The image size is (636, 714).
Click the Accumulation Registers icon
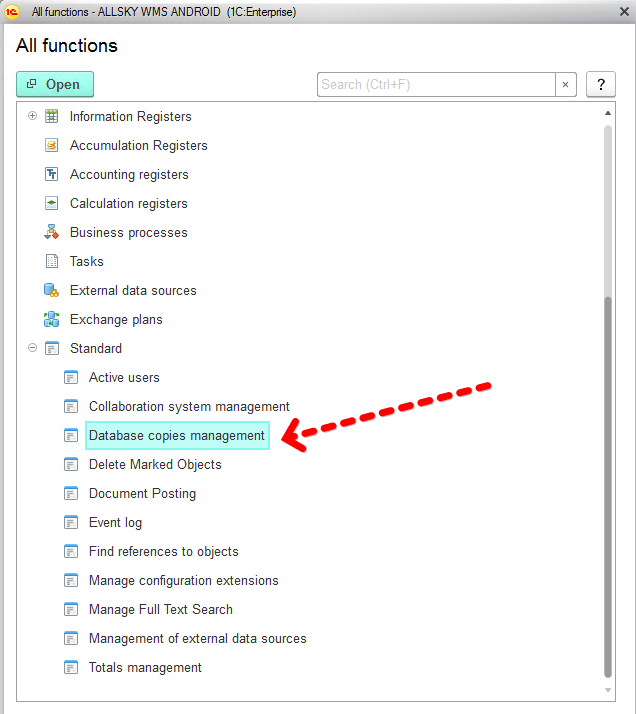coord(51,145)
